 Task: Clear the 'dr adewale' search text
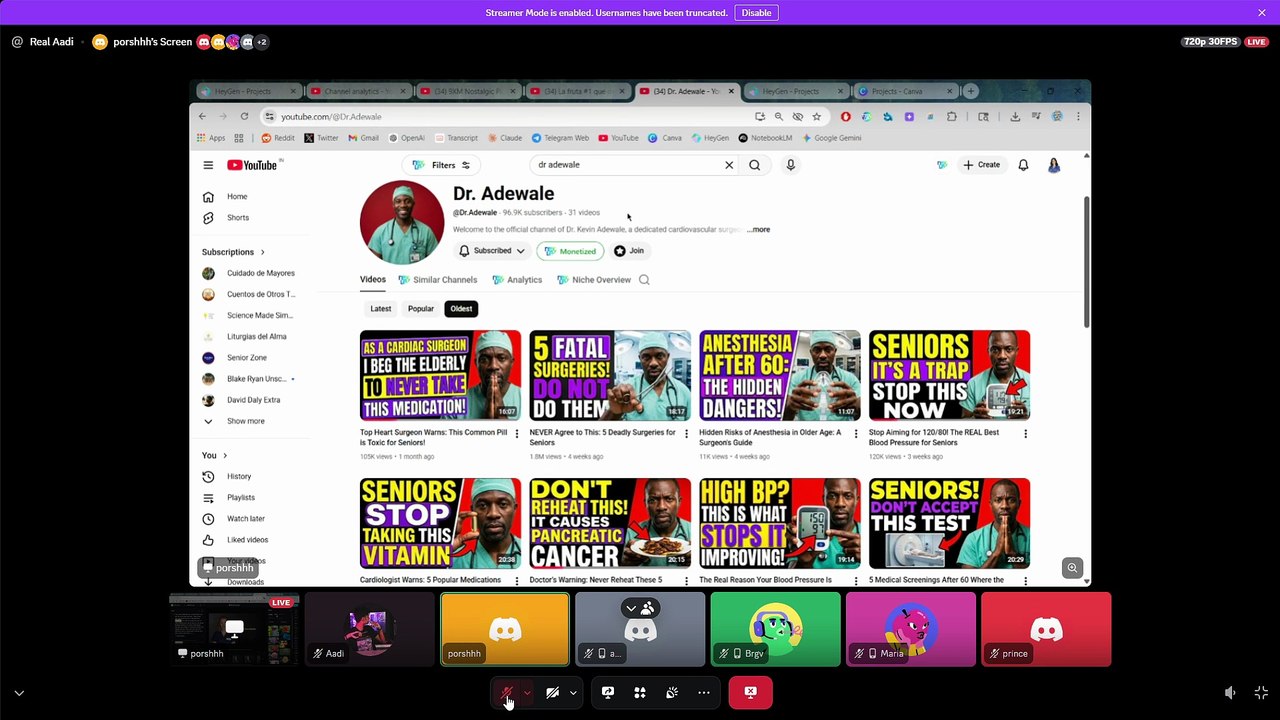729,165
